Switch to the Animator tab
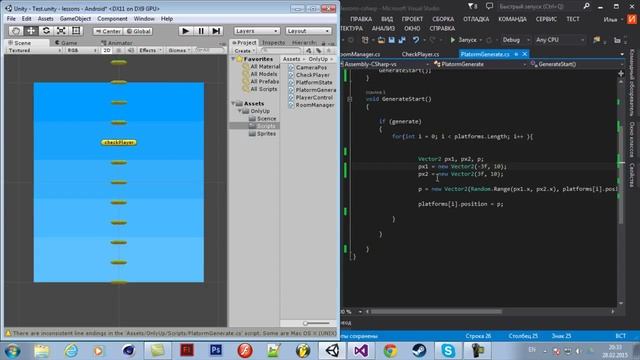Viewport: 640px width, 360px height. pyautogui.click(x=118, y=42)
